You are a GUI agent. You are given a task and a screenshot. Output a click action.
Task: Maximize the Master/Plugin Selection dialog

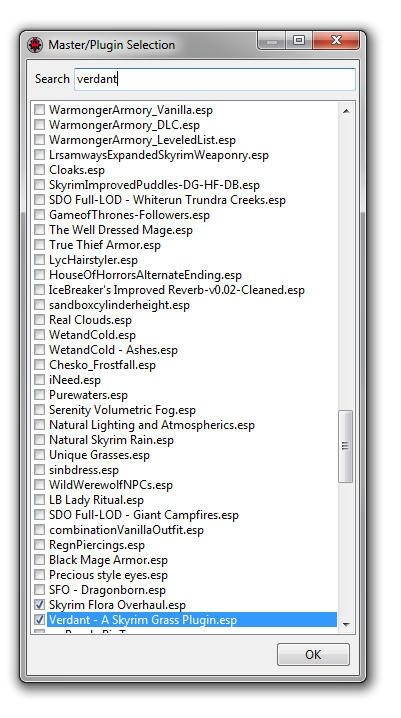click(x=299, y=41)
